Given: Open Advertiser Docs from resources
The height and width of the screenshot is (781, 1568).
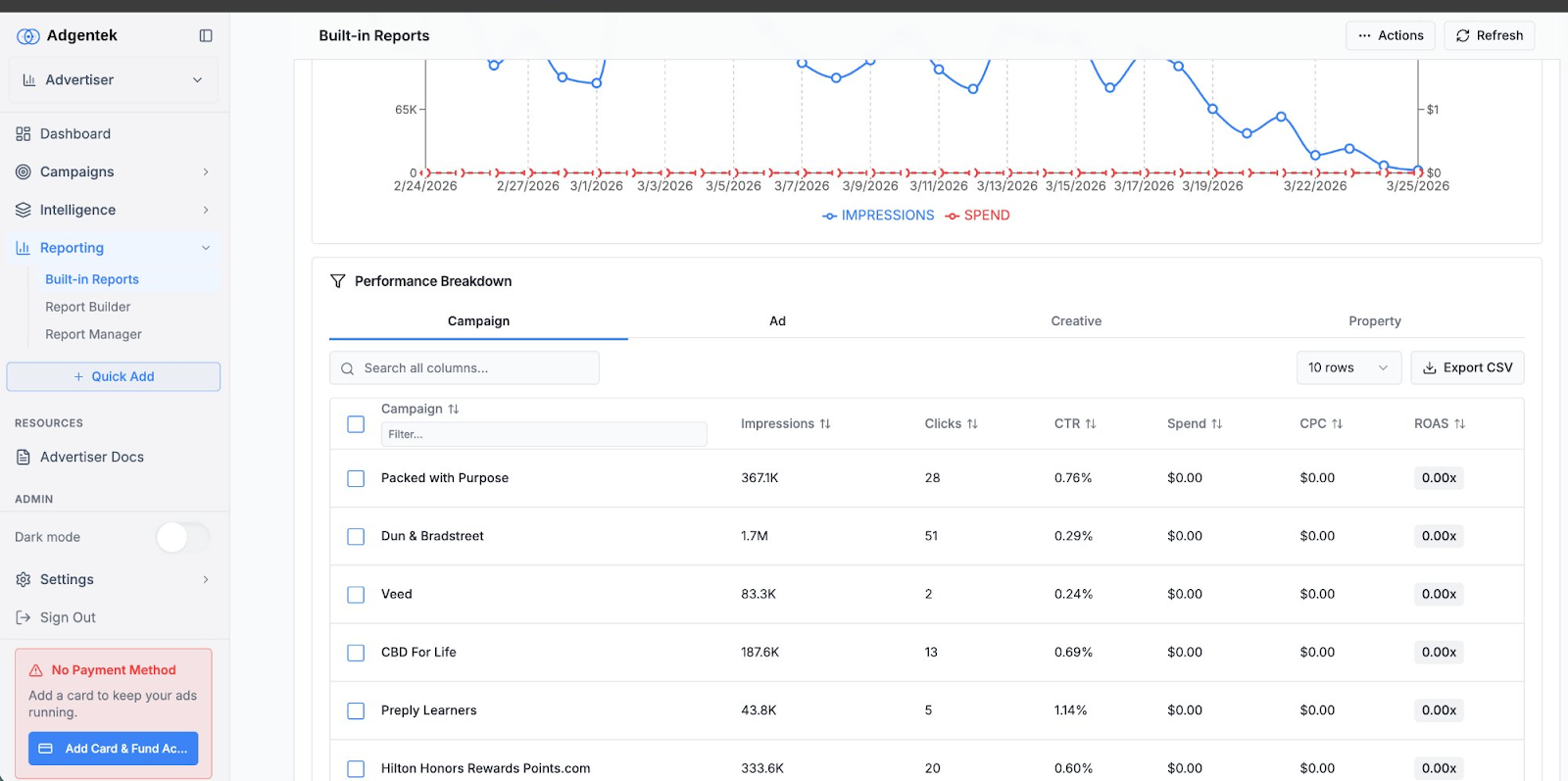Looking at the screenshot, I should pyautogui.click(x=92, y=458).
